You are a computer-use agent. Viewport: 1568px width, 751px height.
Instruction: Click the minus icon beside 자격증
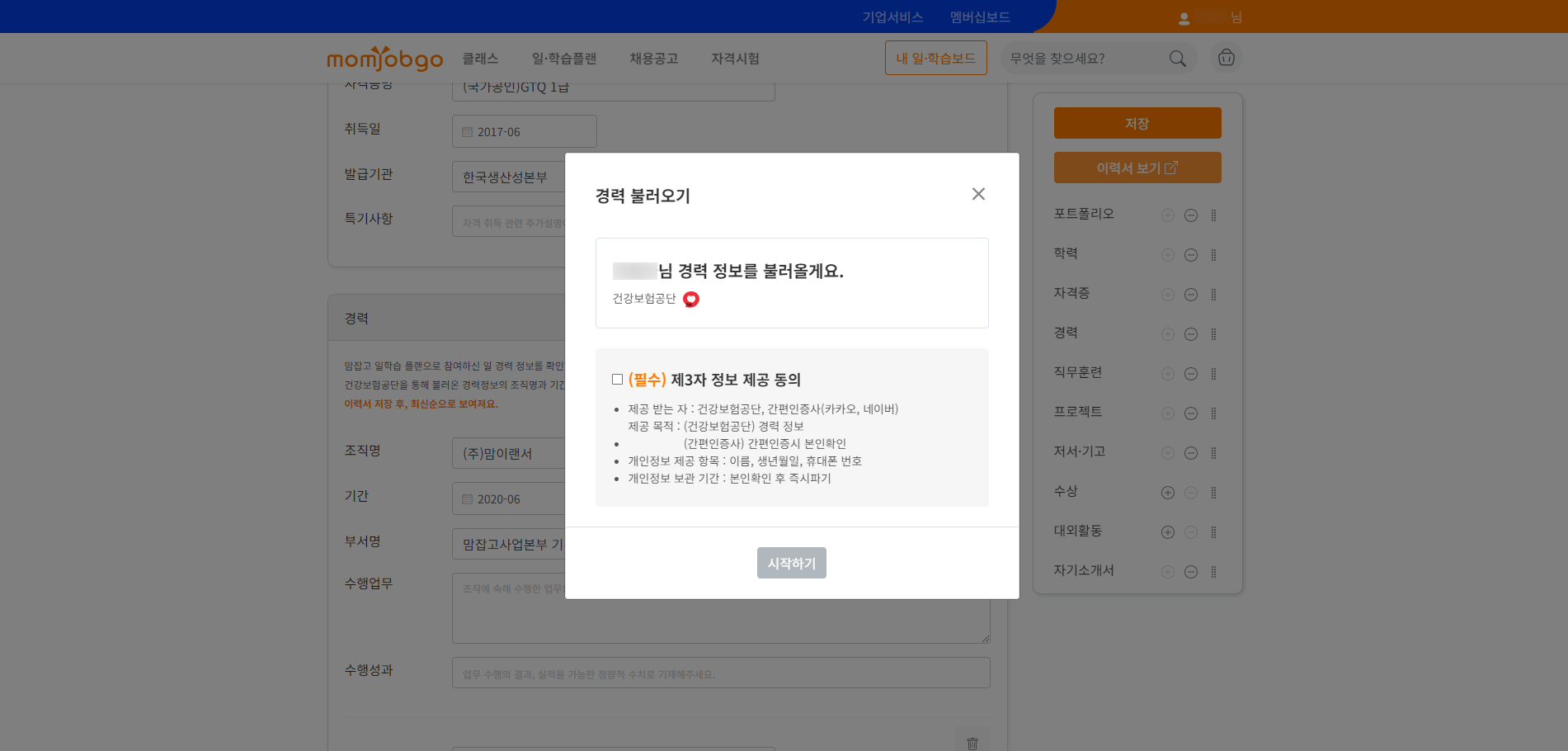(x=1190, y=295)
